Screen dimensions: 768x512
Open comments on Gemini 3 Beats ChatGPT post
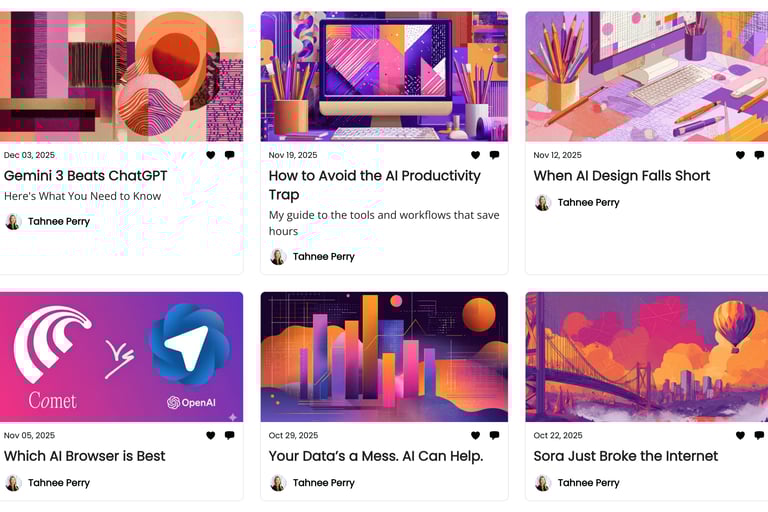(229, 155)
